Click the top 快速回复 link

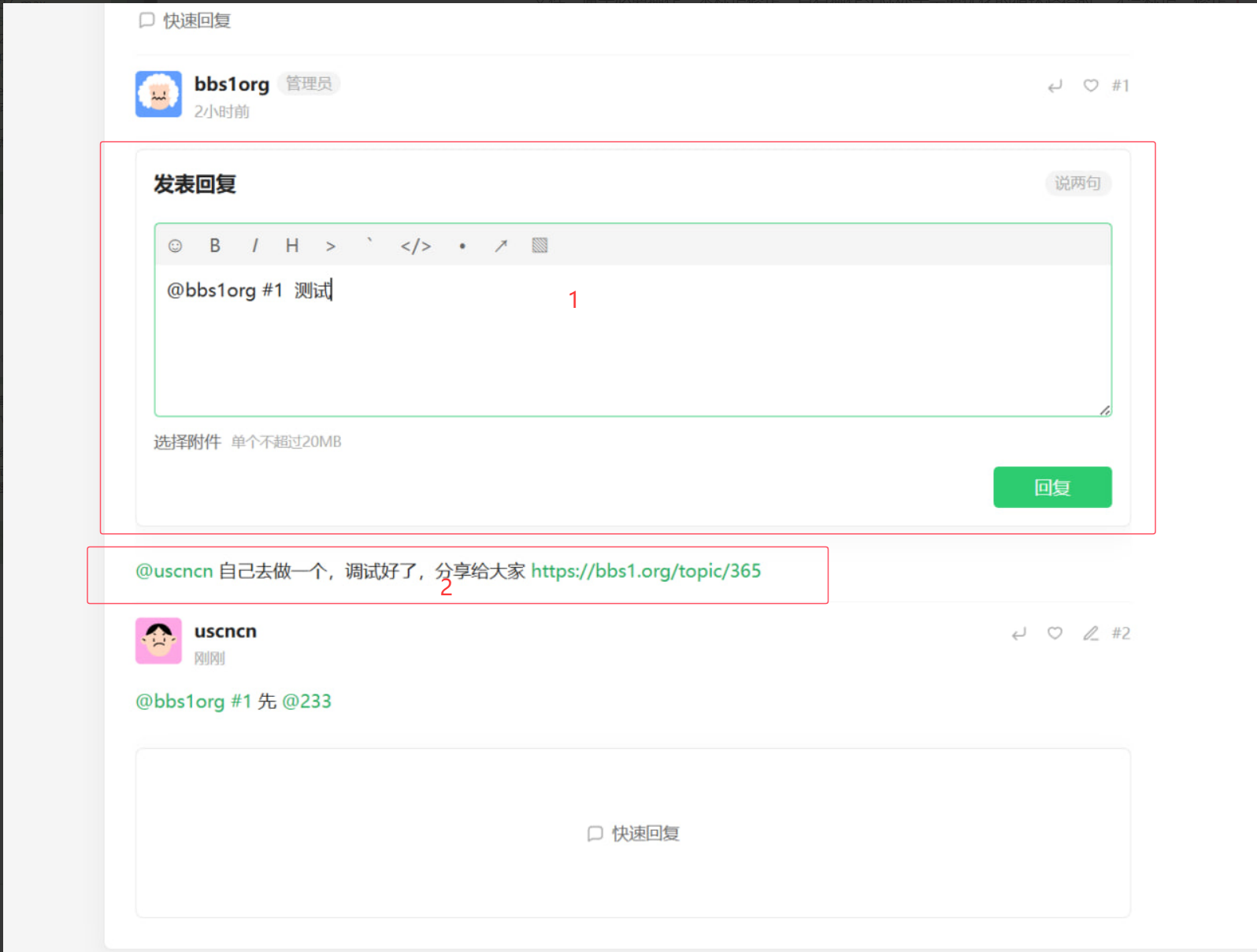186,20
